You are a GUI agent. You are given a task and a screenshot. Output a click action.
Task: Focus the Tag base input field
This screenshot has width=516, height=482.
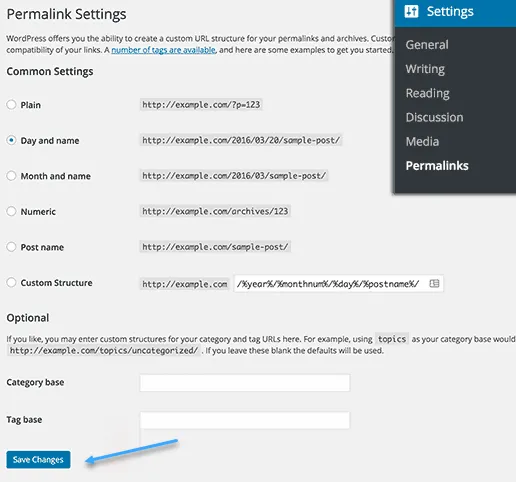pyautogui.click(x=245, y=420)
